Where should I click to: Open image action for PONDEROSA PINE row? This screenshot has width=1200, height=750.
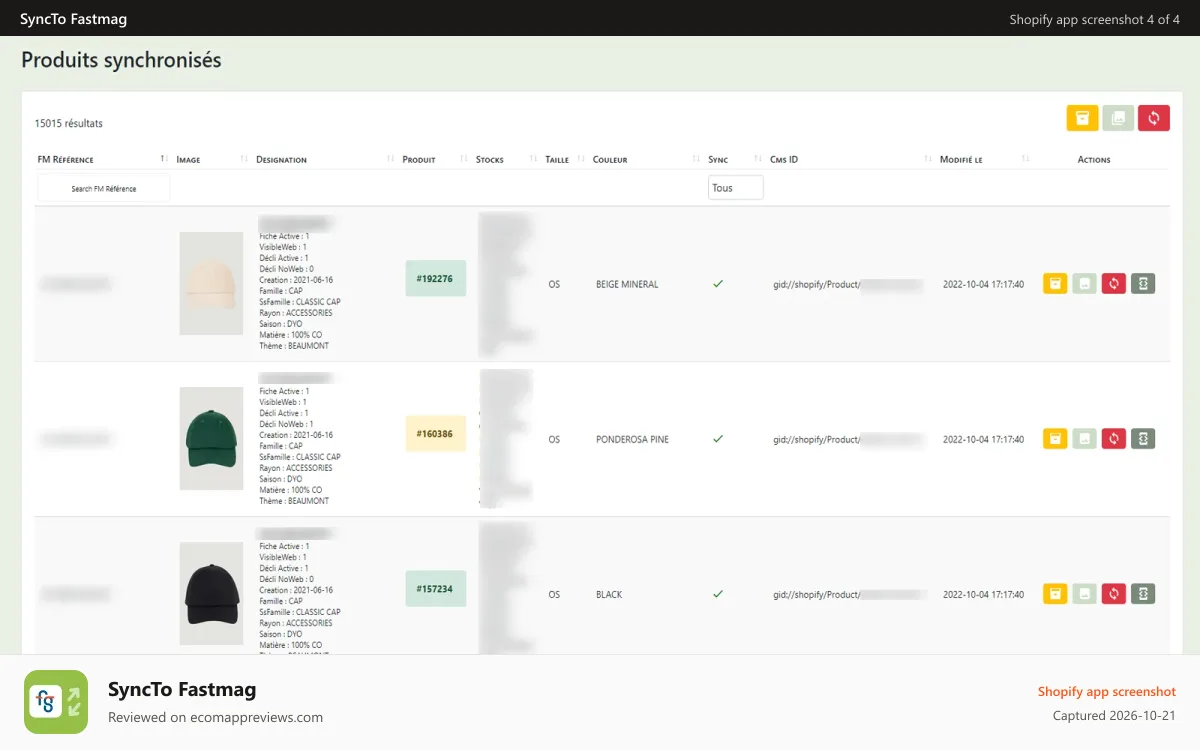click(x=1085, y=439)
